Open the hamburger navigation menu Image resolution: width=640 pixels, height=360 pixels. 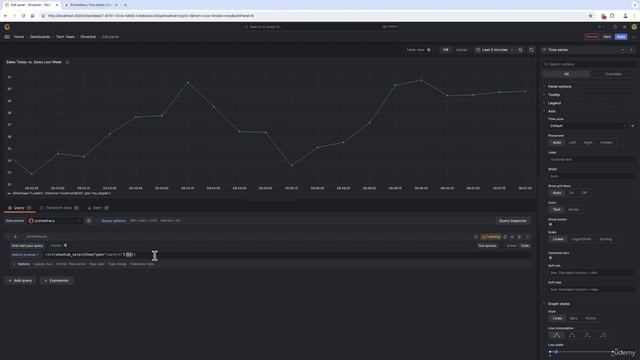coord(7,37)
